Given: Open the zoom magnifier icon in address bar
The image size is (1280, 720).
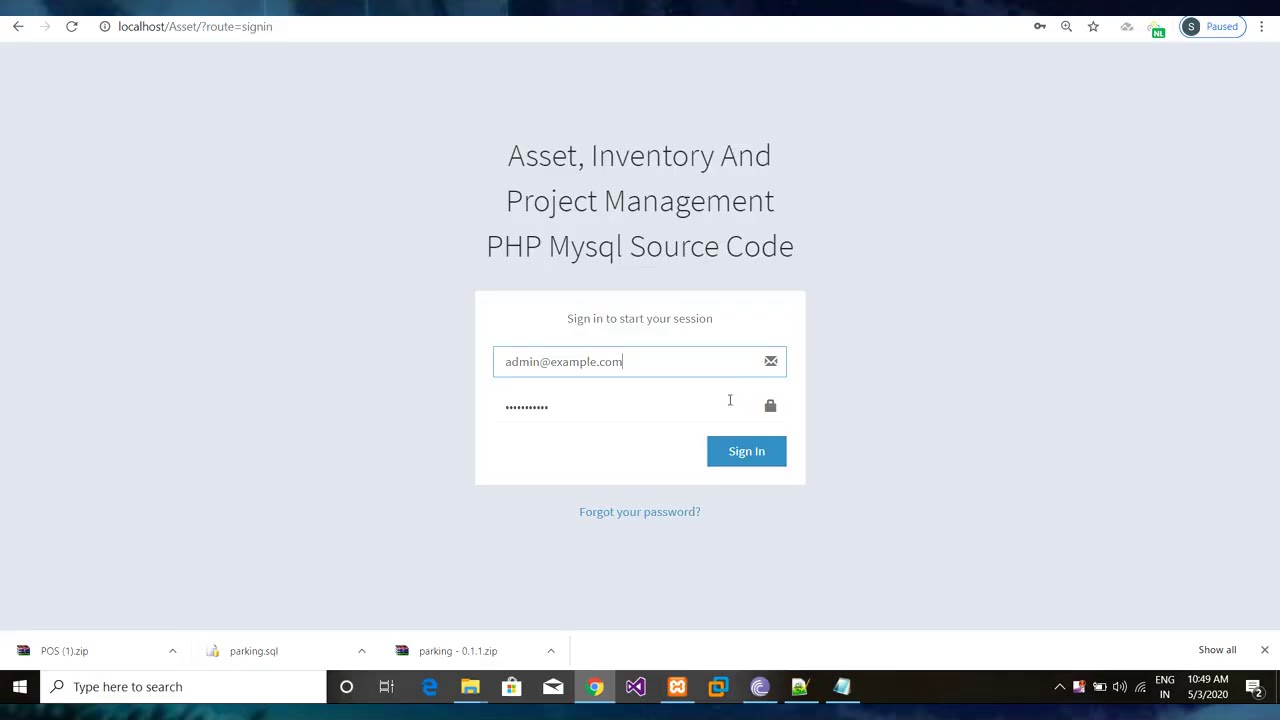Looking at the screenshot, I should tap(1067, 27).
